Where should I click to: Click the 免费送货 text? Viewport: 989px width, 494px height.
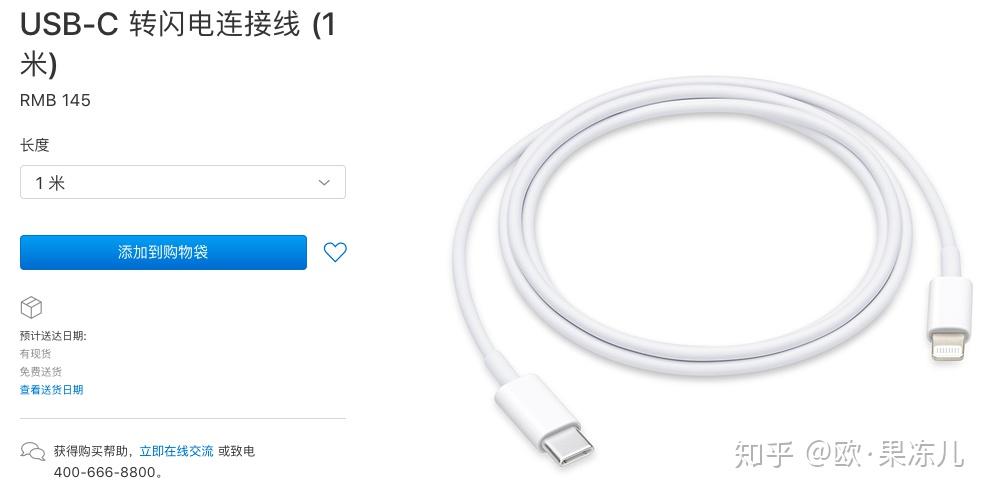[x=41, y=372]
